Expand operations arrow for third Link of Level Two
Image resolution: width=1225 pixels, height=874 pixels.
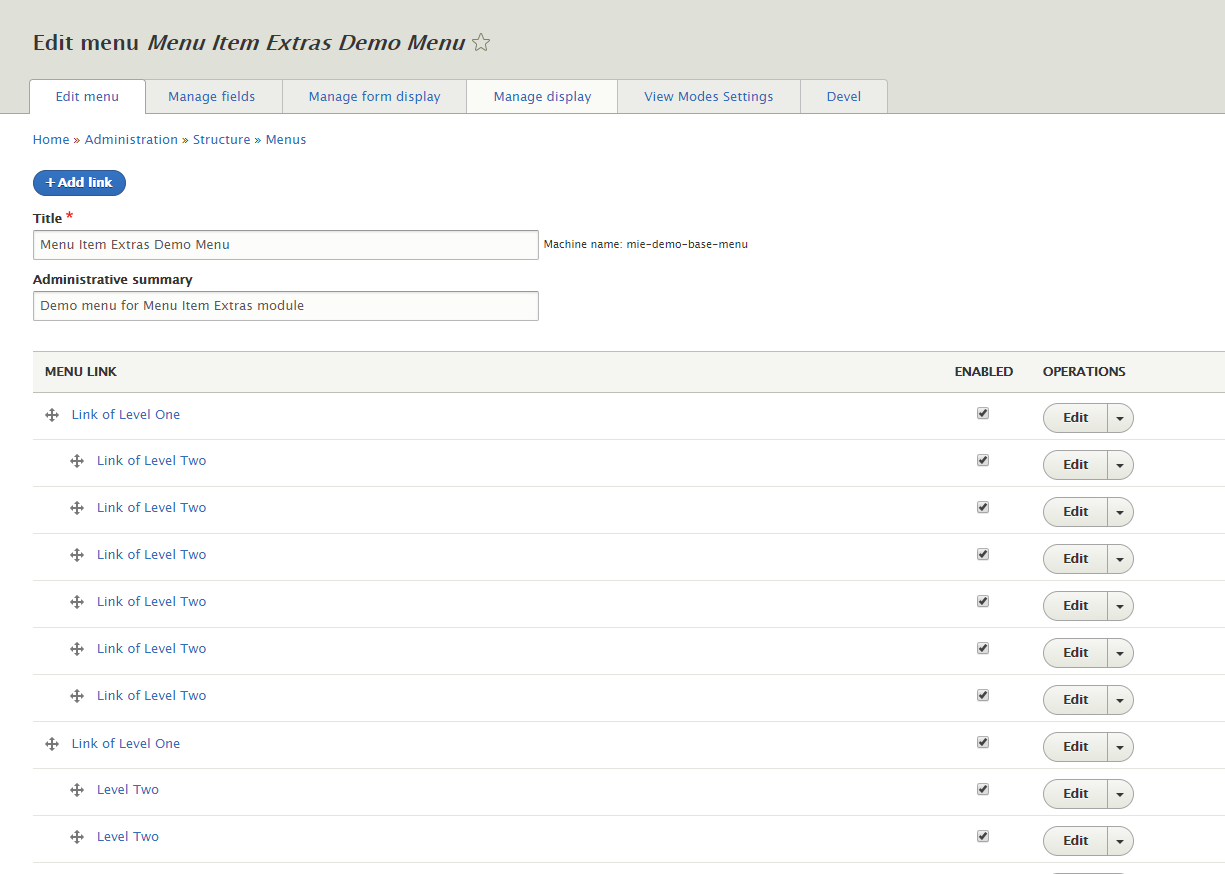point(1120,559)
